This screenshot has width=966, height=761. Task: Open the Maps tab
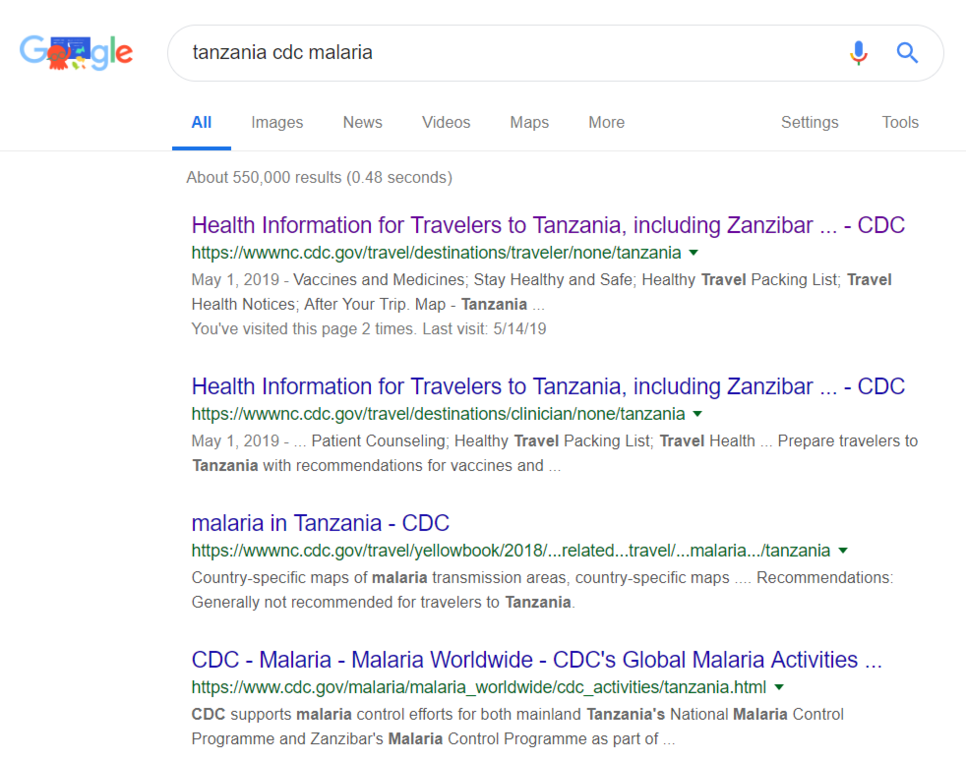[529, 123]
